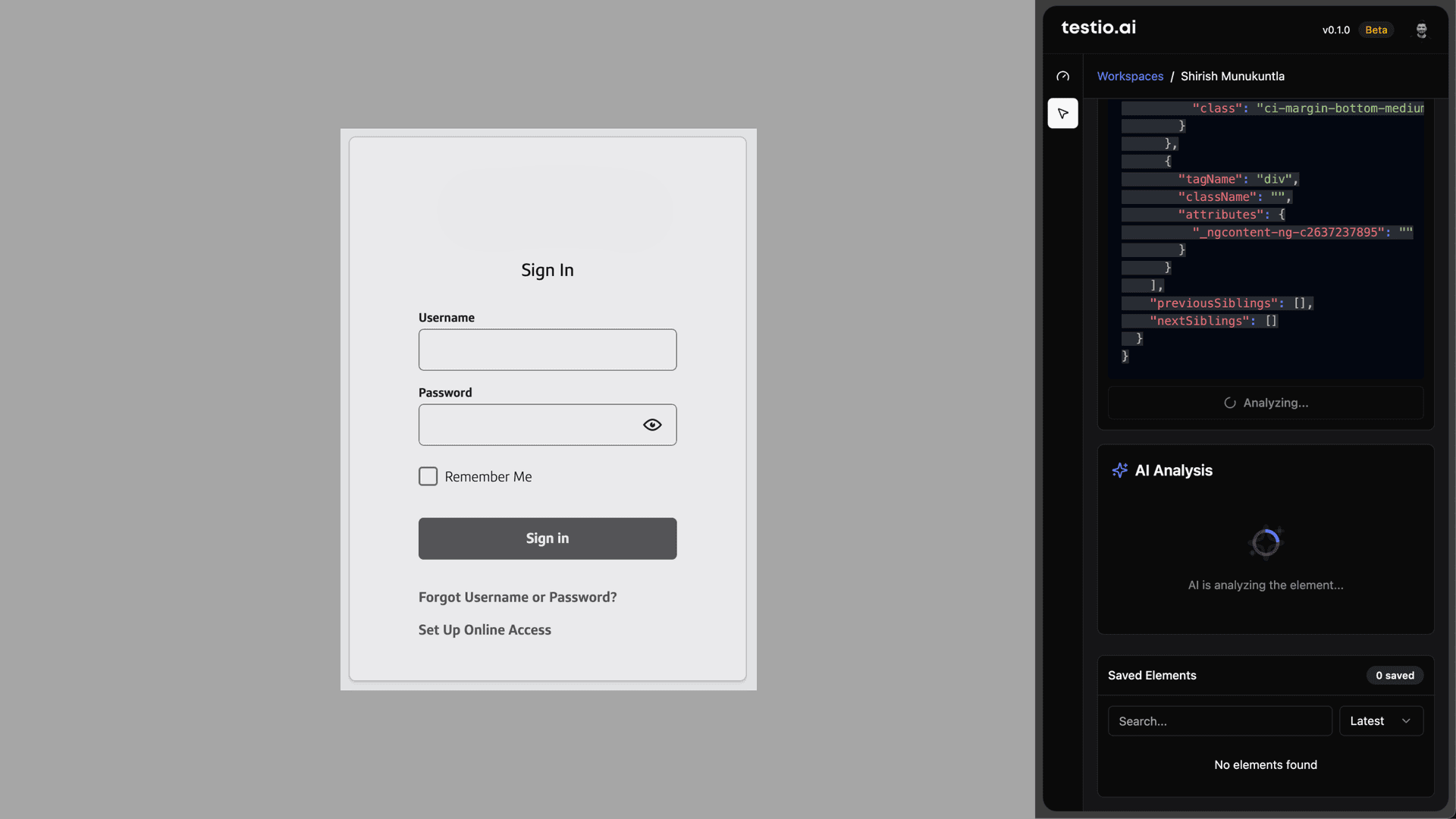The height and width of the screenshot is (819, 1456).
Task: Focus the Username input field
Action: pos(547,350)
